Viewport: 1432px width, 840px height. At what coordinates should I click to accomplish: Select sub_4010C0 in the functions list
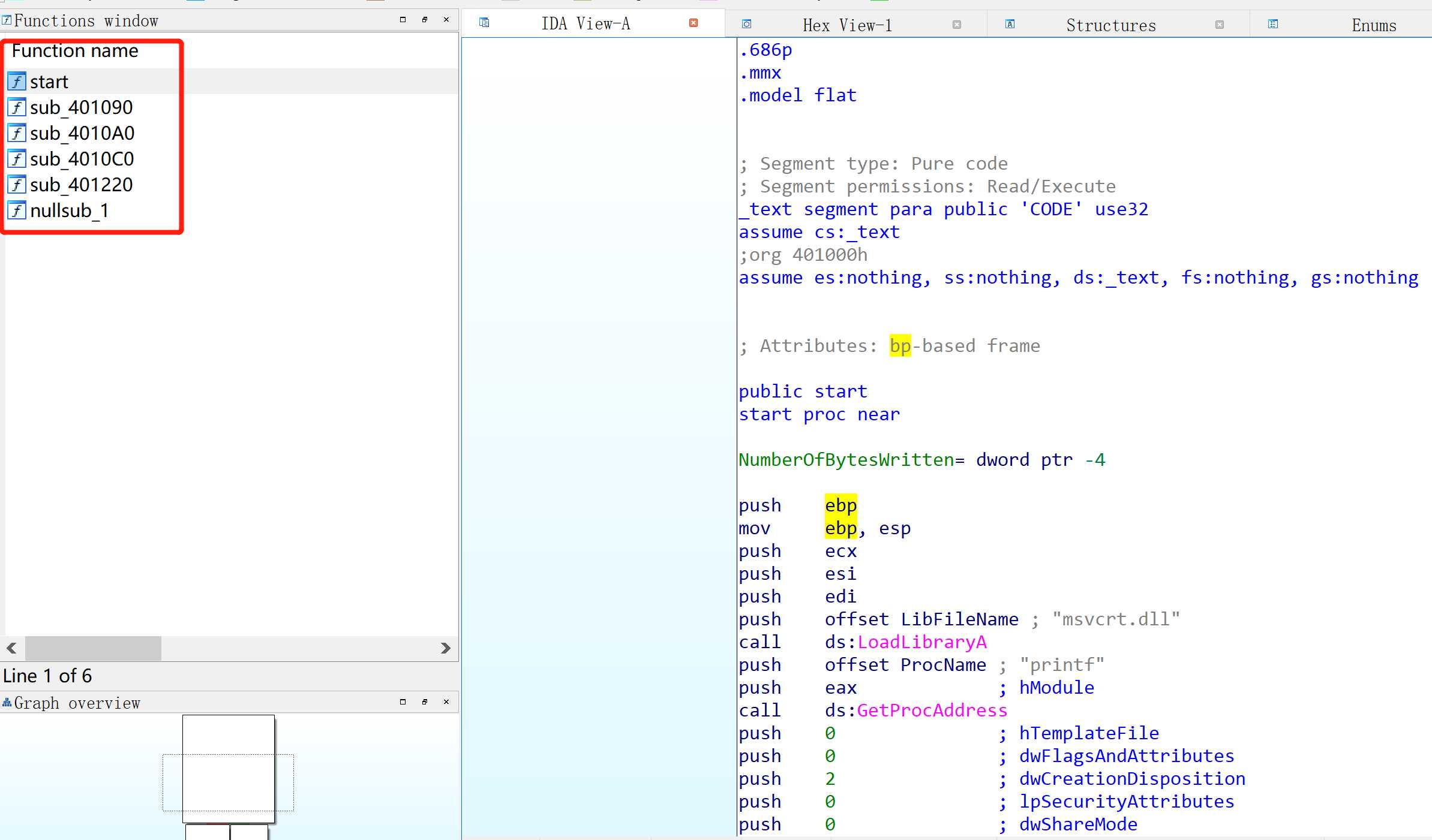point(82,159)
